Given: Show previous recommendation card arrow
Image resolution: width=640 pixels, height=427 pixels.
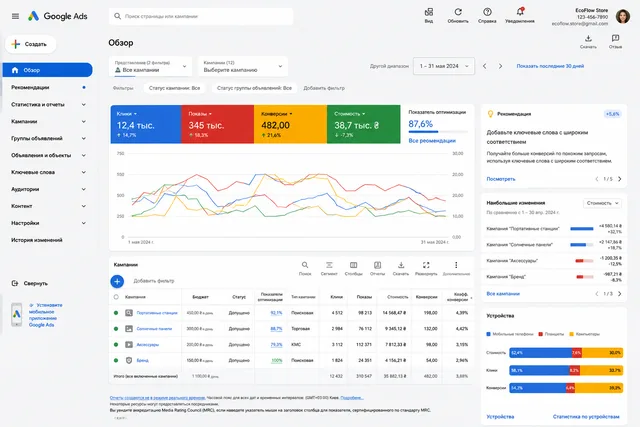Looking at the screenshot, I should [597, 179].
